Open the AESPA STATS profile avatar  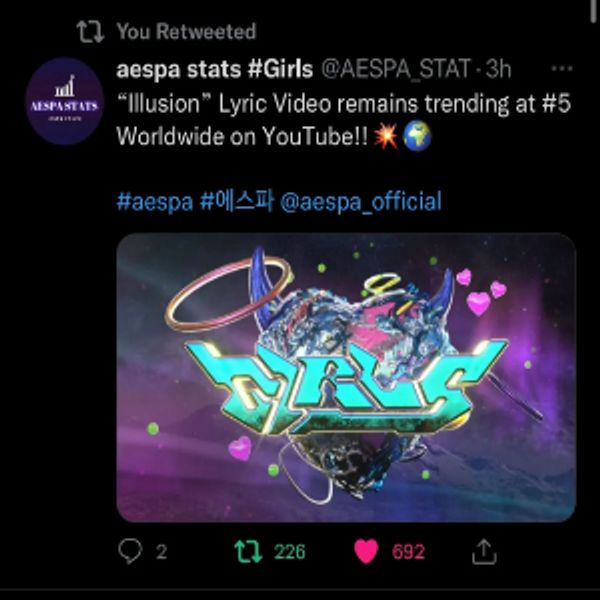tap(64, 101)
